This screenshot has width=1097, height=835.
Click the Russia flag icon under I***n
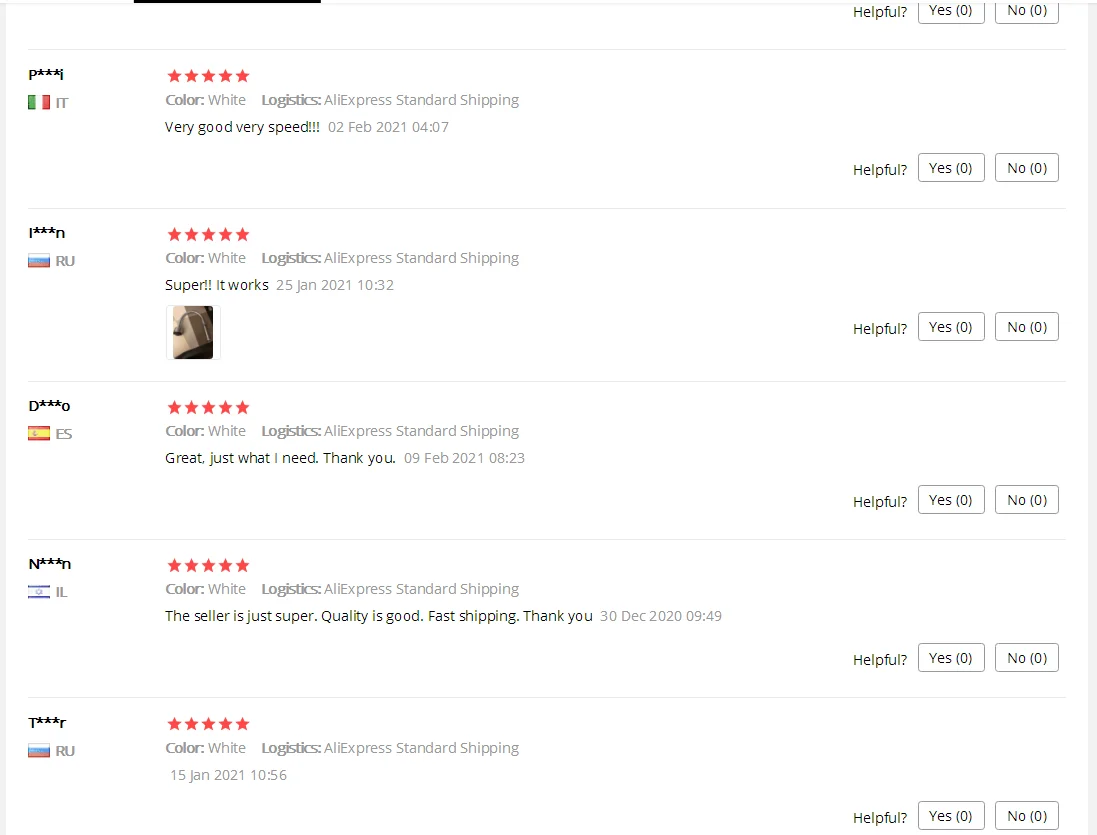coord(39,261)
